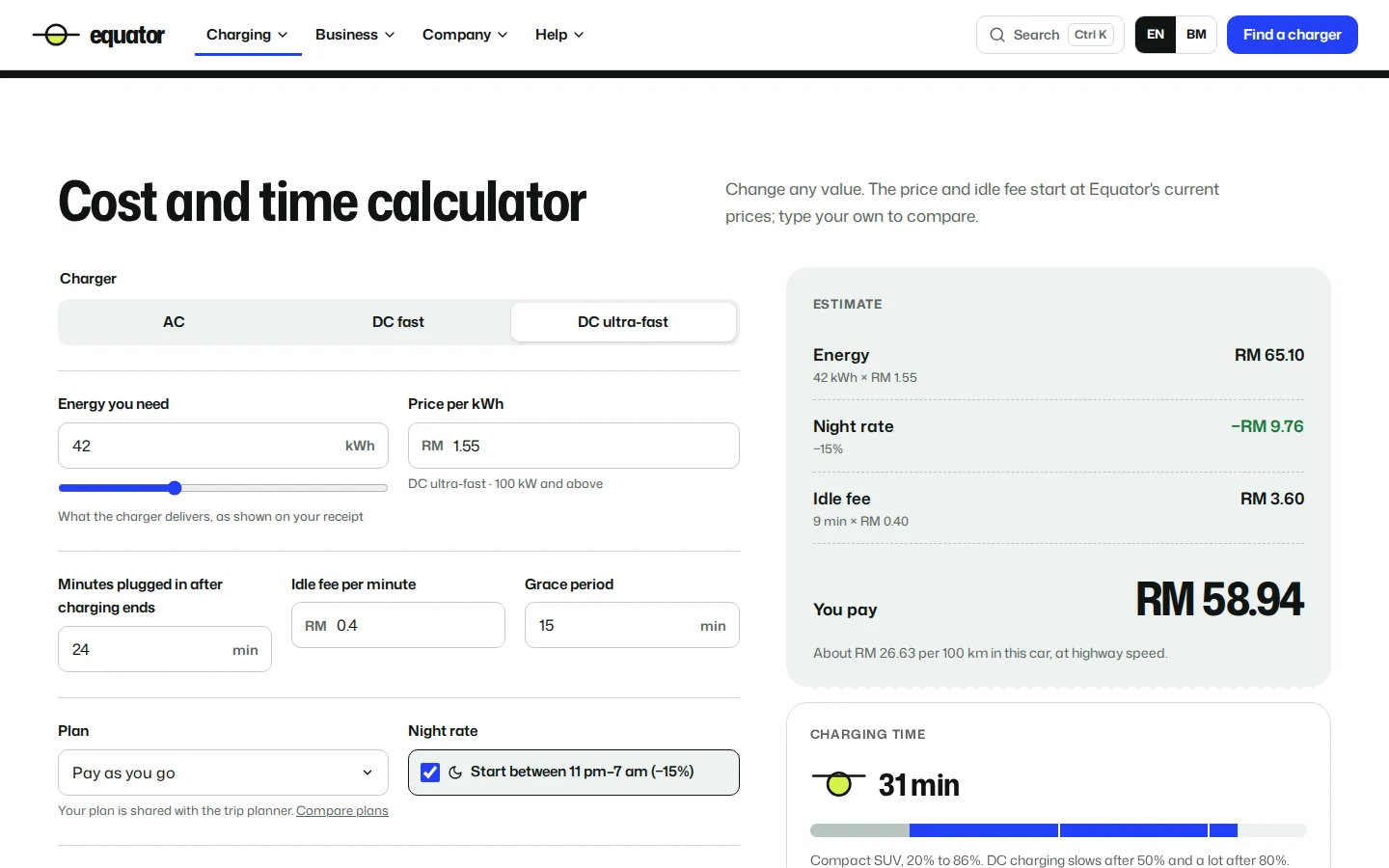
Task: Click the RM 58.94 total
Action: pyautogui.click(x=1220, y=599)
